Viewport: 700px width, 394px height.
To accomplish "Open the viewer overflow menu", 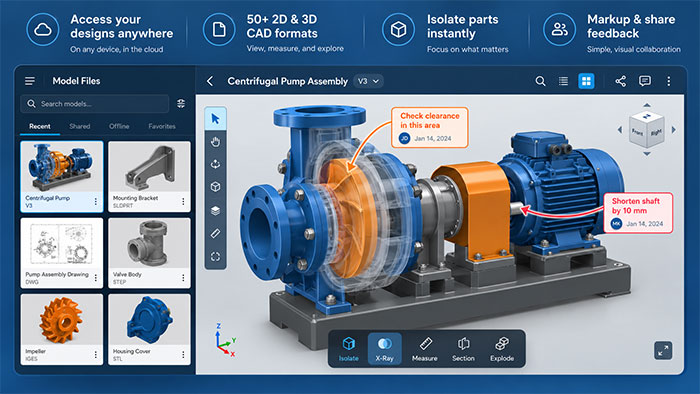I will pyautogui.click(x=668, y=81).
